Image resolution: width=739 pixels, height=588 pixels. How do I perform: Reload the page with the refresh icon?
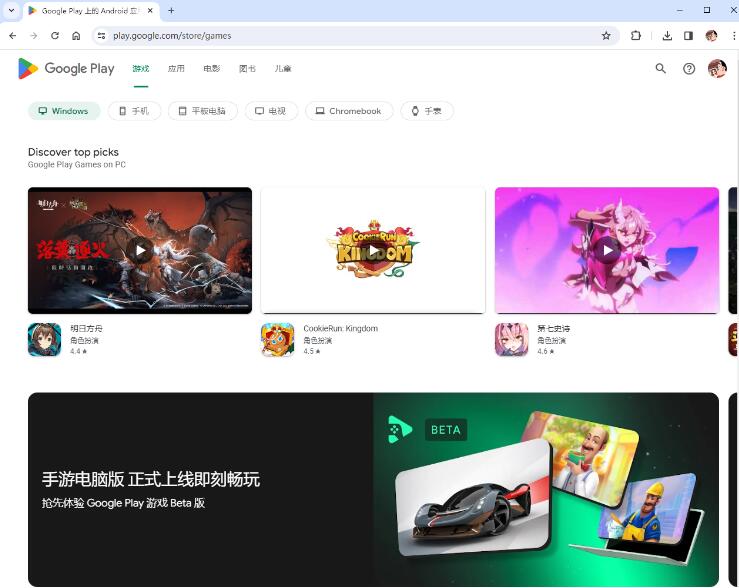coord(55,36)
